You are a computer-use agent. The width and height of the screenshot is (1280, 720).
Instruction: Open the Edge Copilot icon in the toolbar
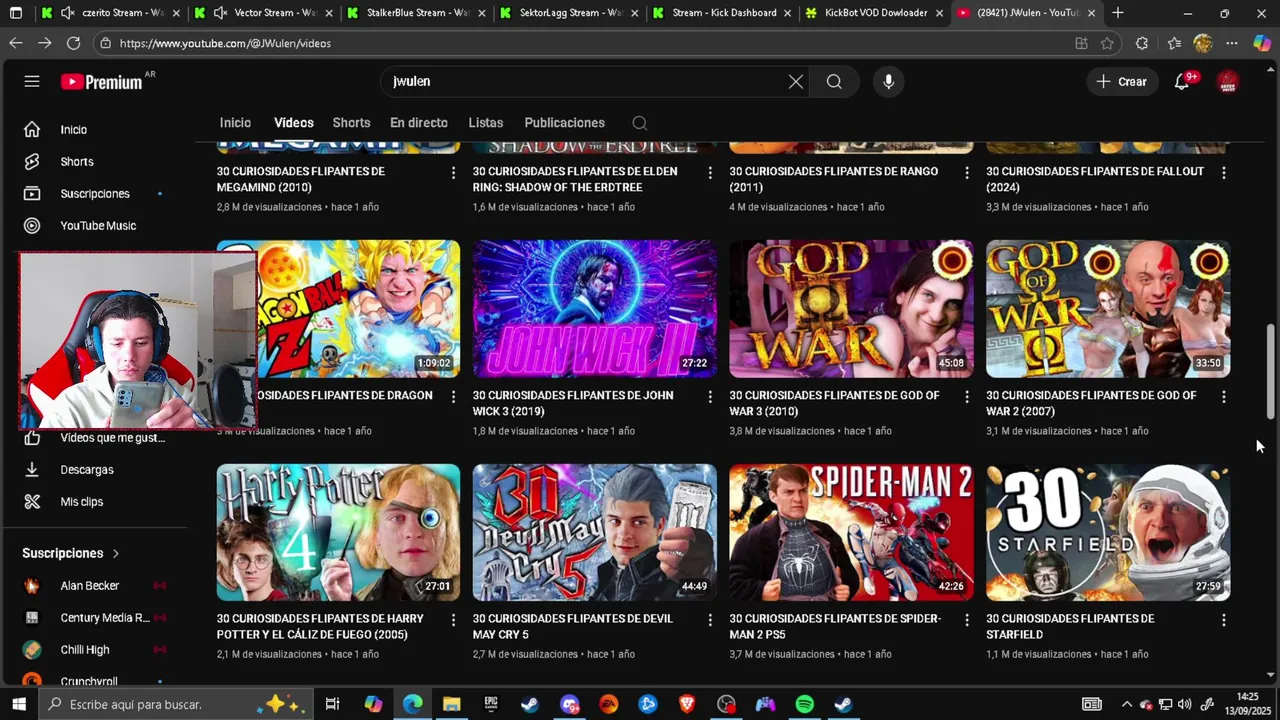[1262, 43]
